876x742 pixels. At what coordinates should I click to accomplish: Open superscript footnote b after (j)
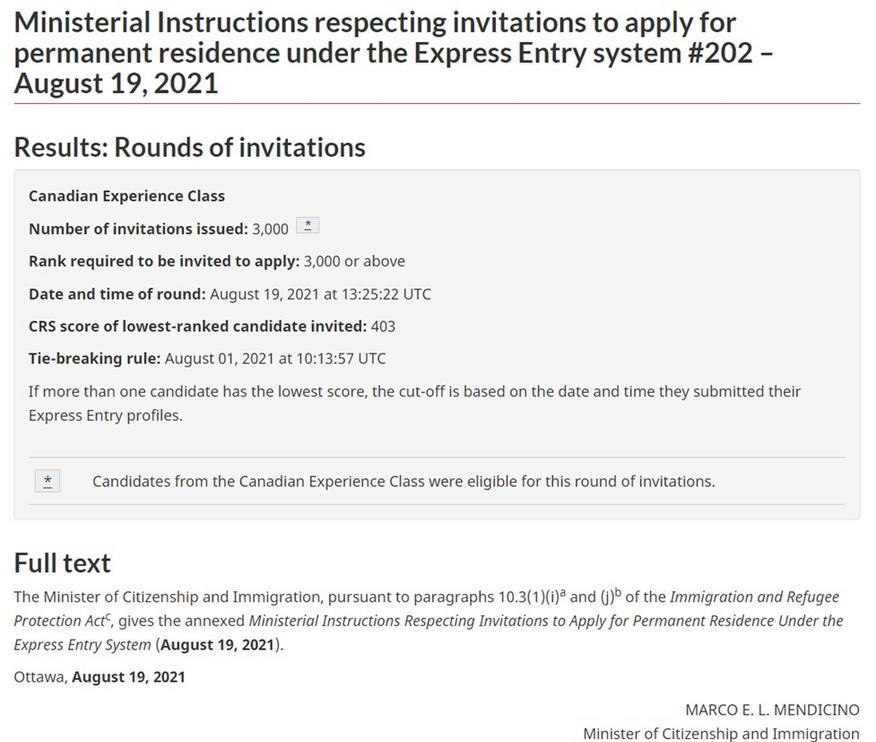coord(618,591)
